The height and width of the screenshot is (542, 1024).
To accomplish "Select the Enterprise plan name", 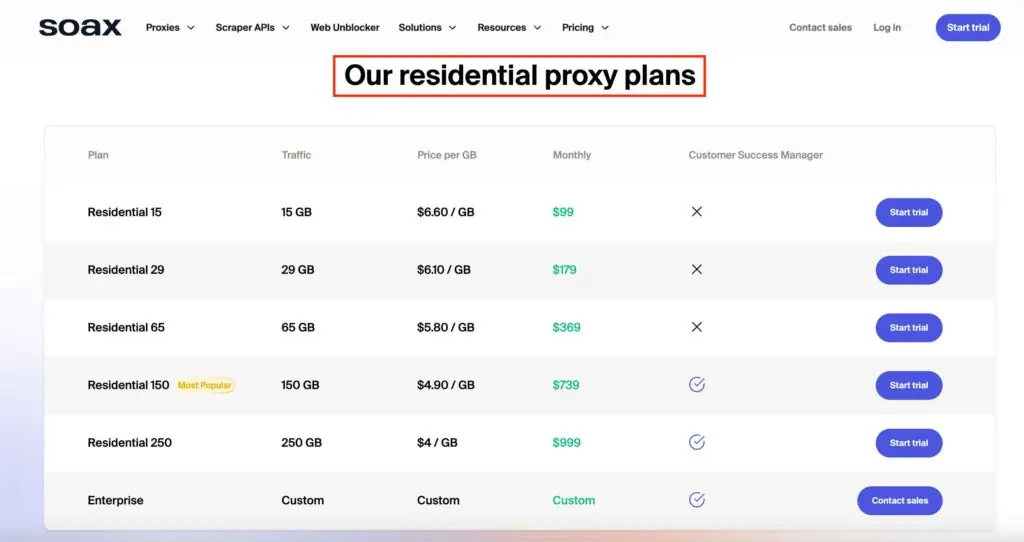I will (115, 500).
